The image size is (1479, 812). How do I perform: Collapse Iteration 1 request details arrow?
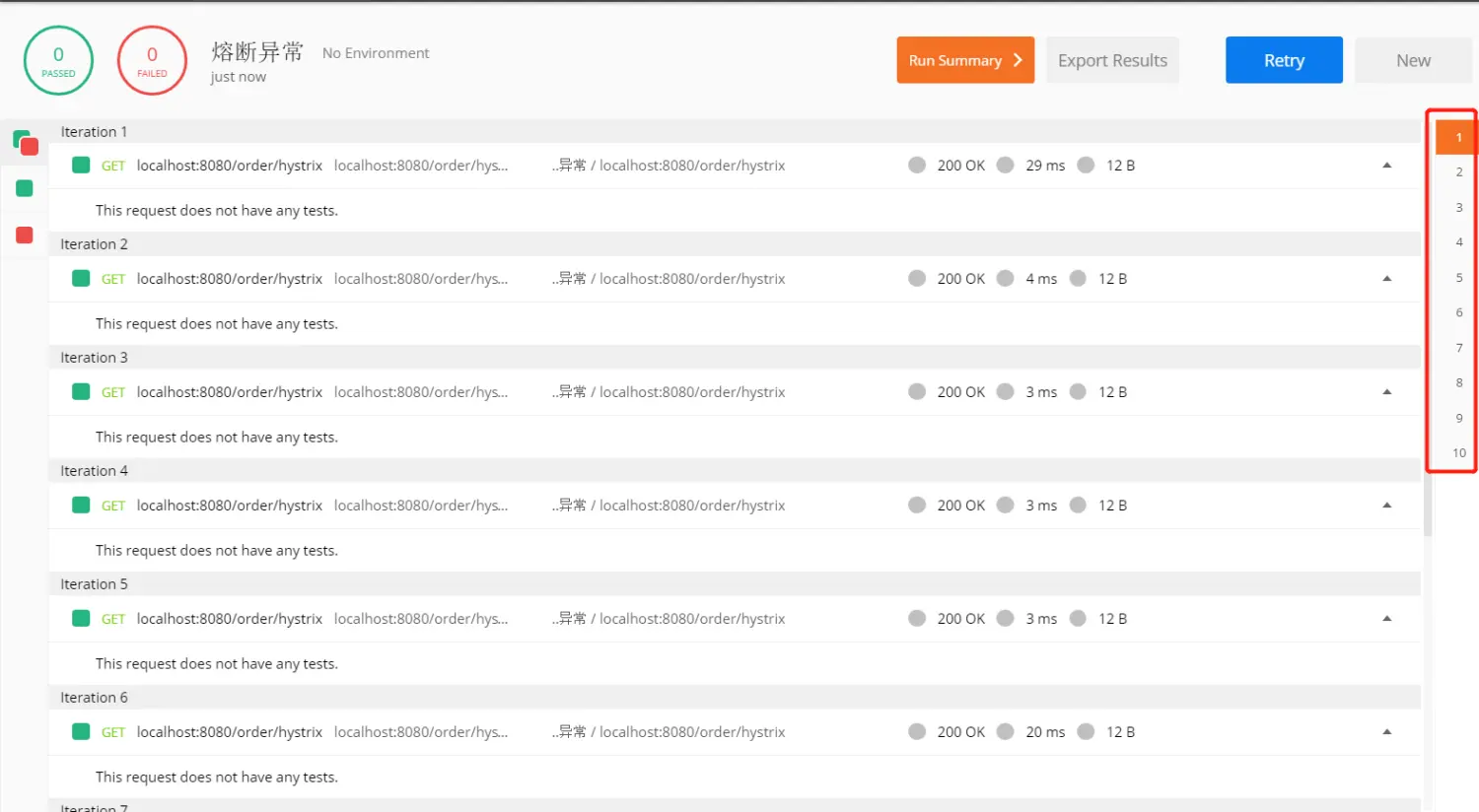point(1386,166)
